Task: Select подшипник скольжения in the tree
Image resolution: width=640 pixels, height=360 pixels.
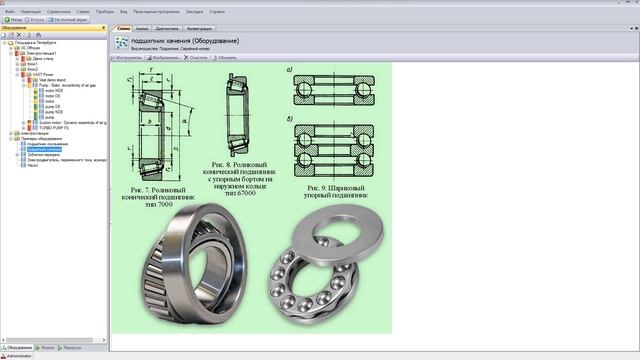Action: (47, 144)
